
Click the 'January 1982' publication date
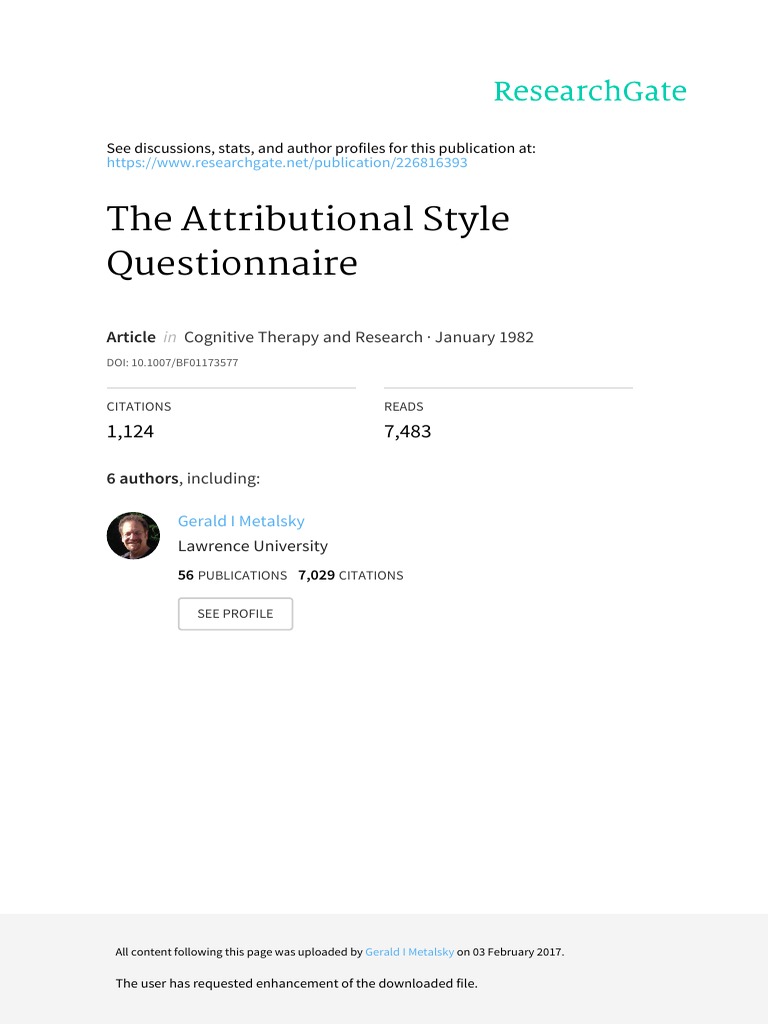coord(484,337)
